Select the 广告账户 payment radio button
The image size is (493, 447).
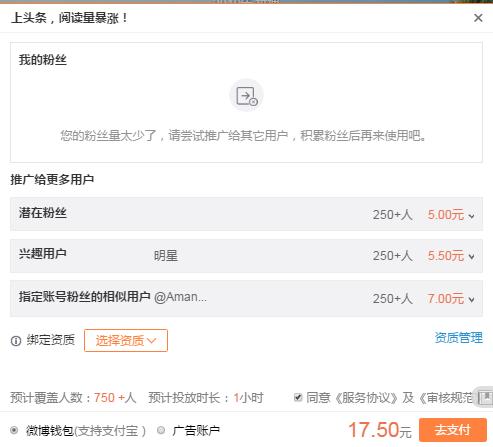tap(161, 430)
